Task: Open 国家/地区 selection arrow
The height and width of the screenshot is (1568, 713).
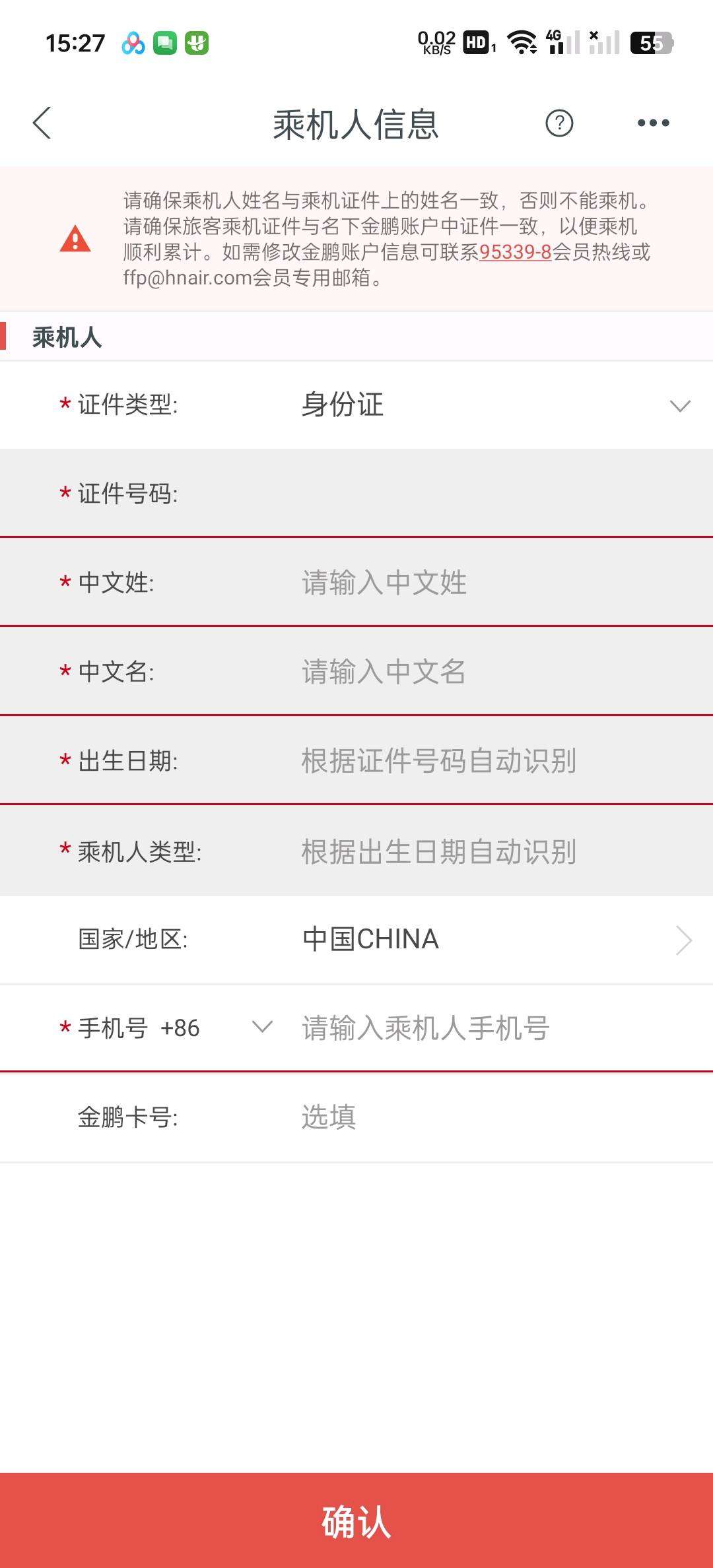Action: [683, 940]
